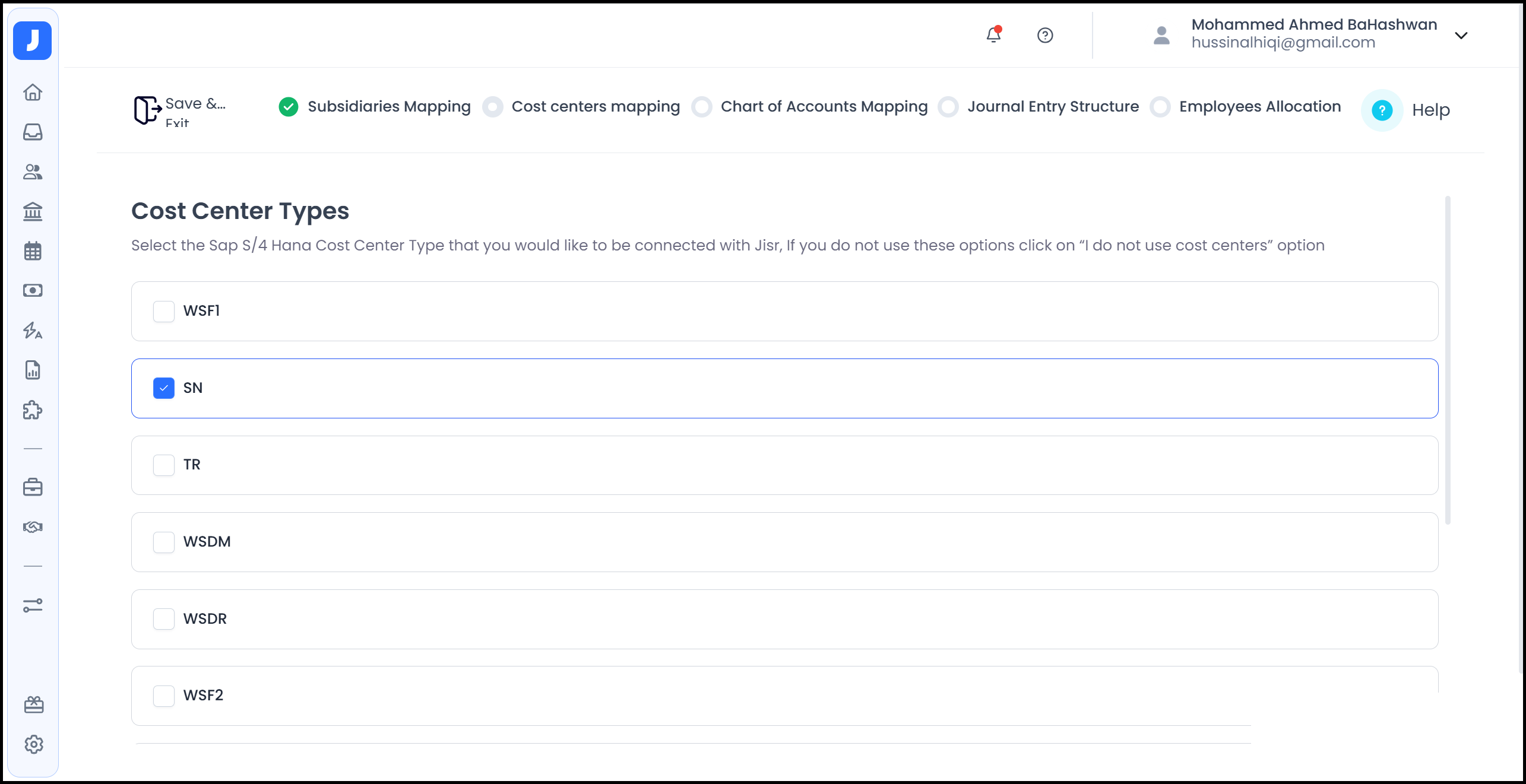Tick the TR cost center checkbox
Image resolution: width=1526 pixels, height=784 pixels.
[x=164, y=465]
